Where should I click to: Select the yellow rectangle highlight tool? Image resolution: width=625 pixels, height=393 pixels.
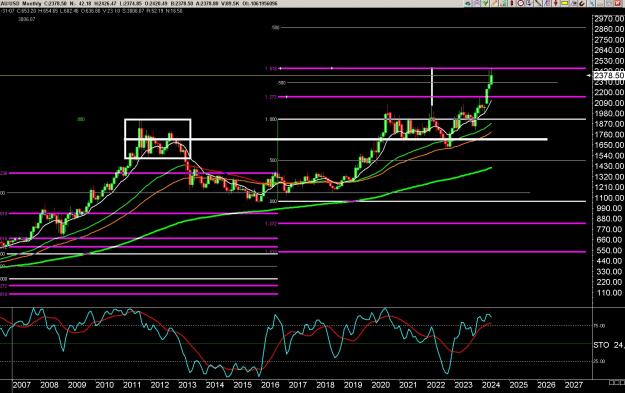[x=564, y=3]
